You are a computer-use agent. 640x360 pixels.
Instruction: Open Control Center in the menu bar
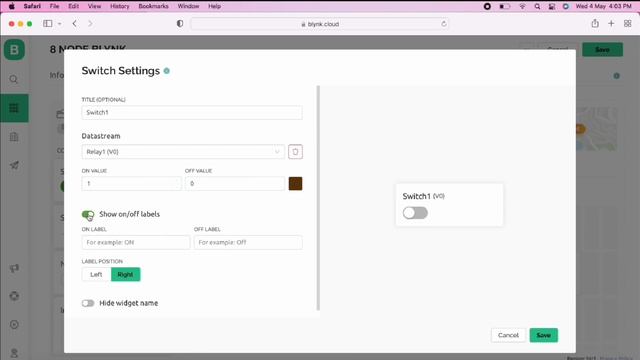[552, 6]
